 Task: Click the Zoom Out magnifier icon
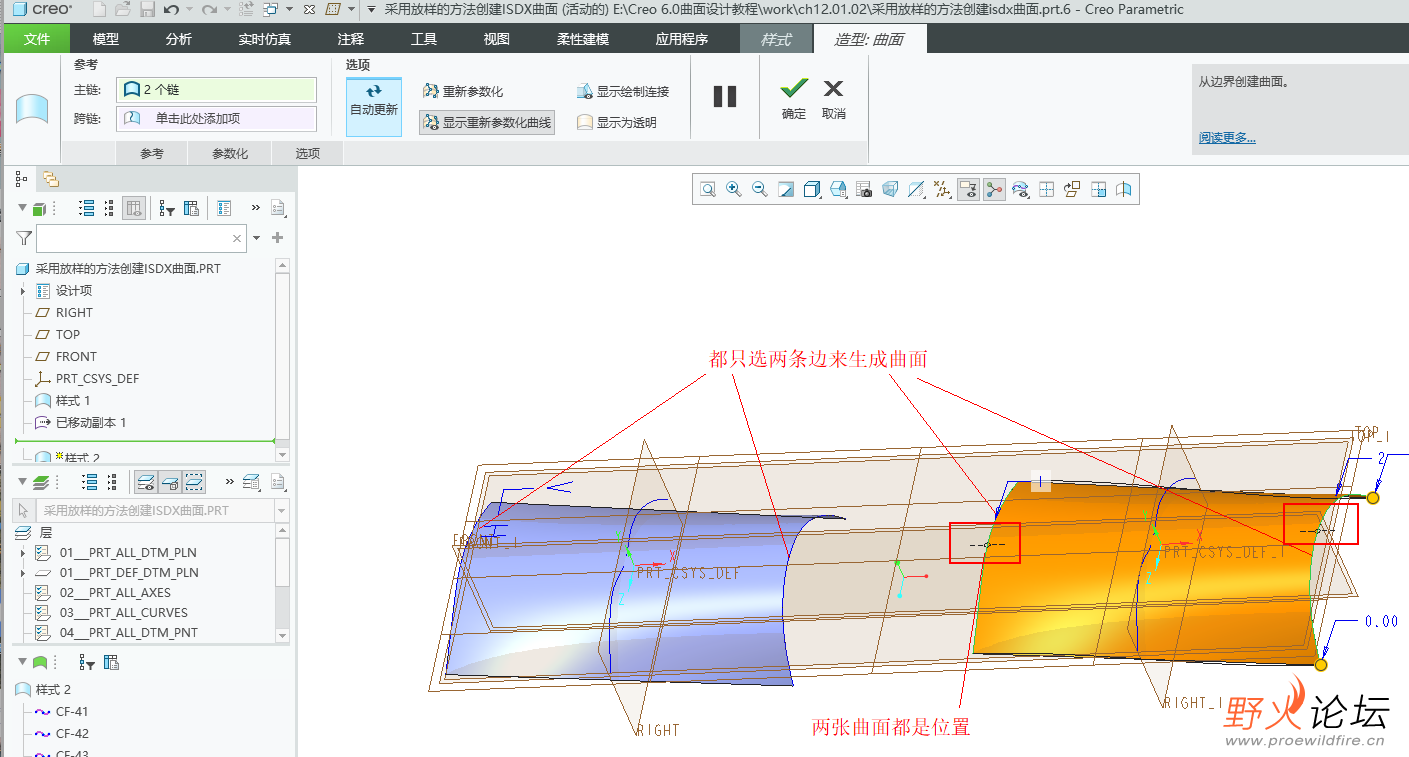(x=760, y=189)
